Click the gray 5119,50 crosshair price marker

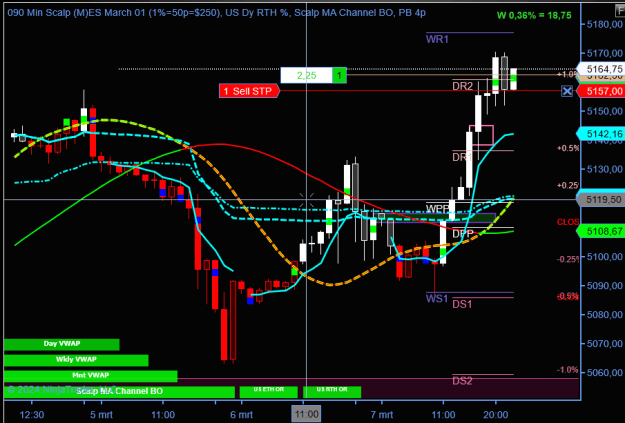[601, 199]
